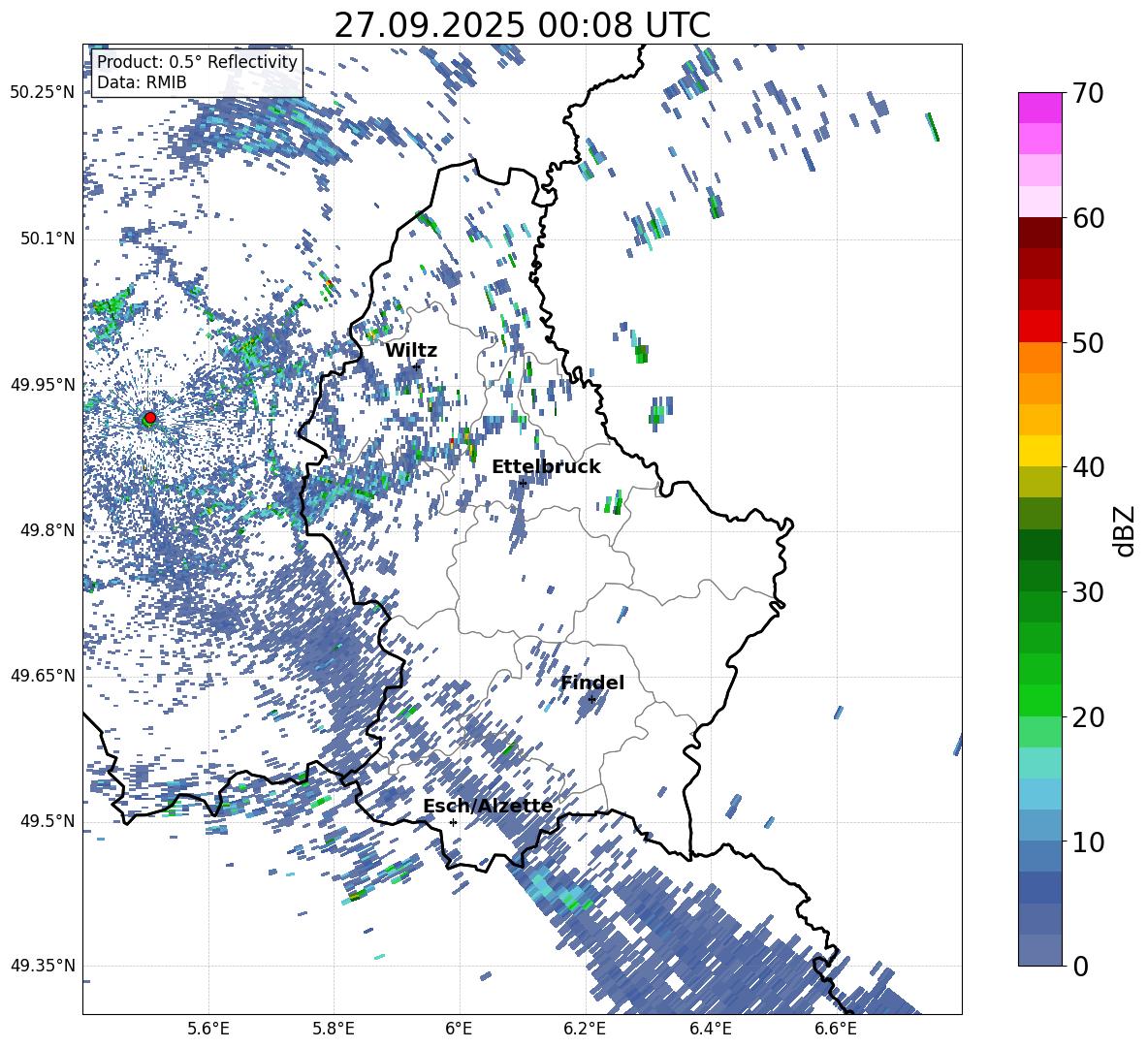Image resolution: width=1148 pixels, height=1048 pixels.
Task: Click the Findel station label
Action: coord(592,683)
